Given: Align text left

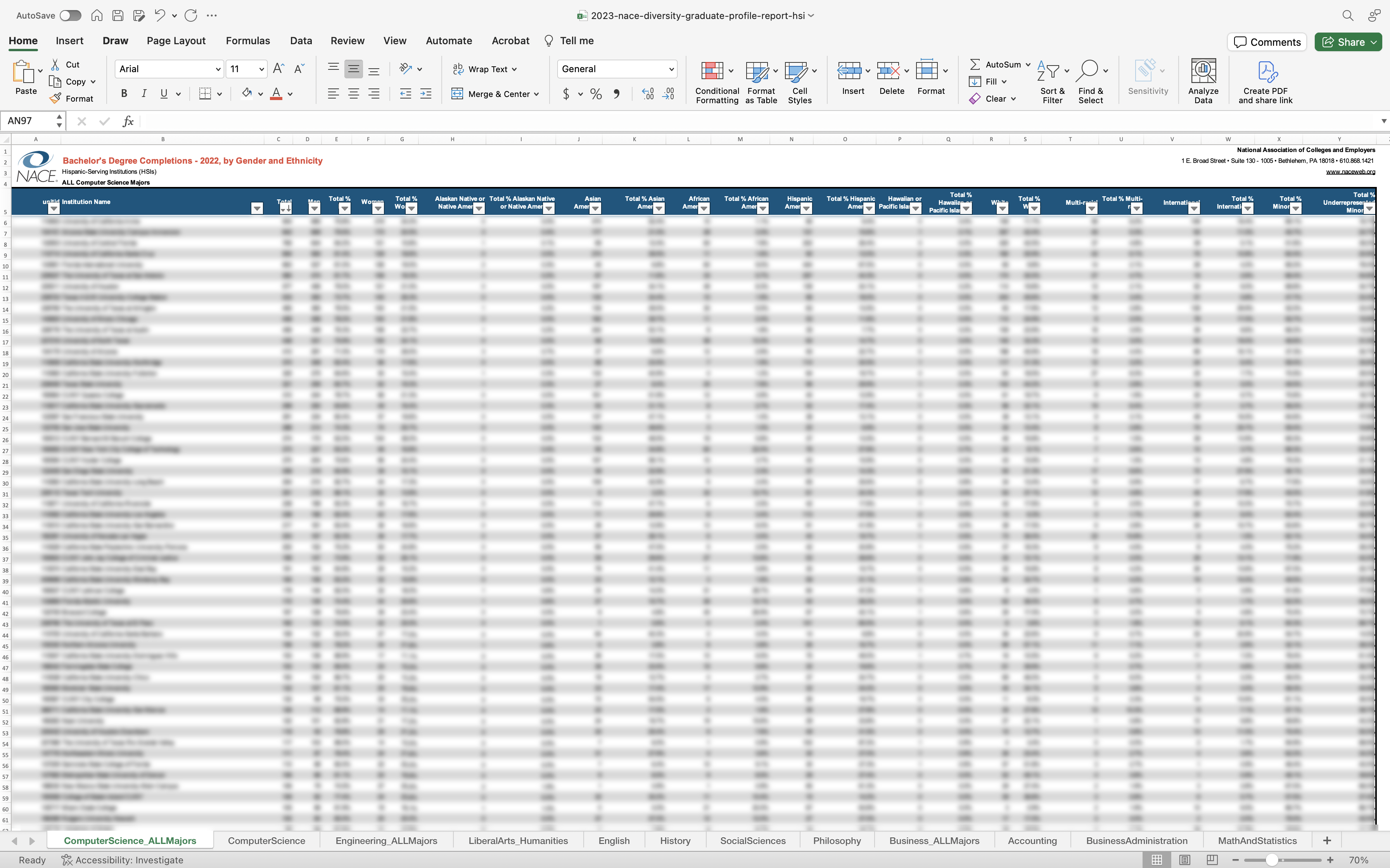Looking at the screenshot, I should click(334, 93).
